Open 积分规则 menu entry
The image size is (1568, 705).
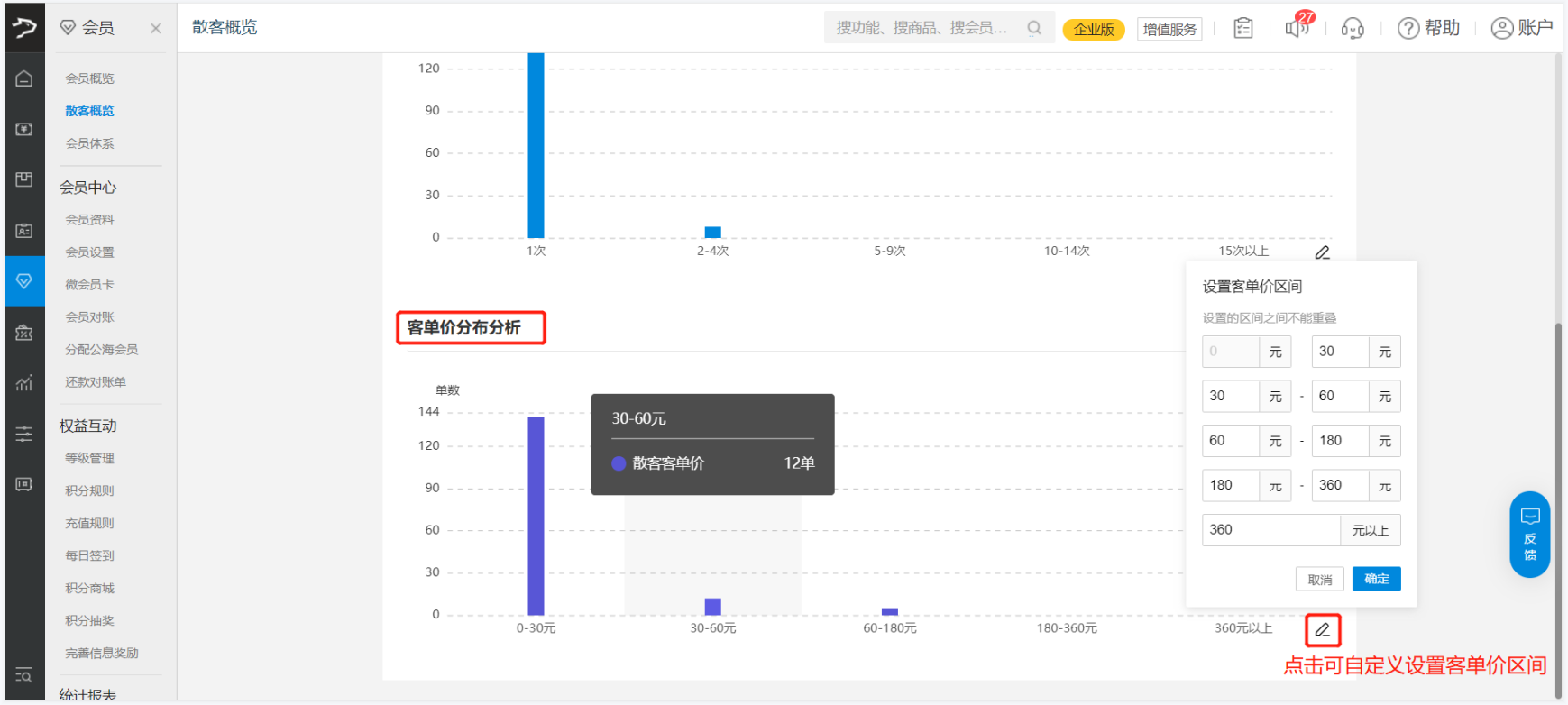tap(89, 490)
